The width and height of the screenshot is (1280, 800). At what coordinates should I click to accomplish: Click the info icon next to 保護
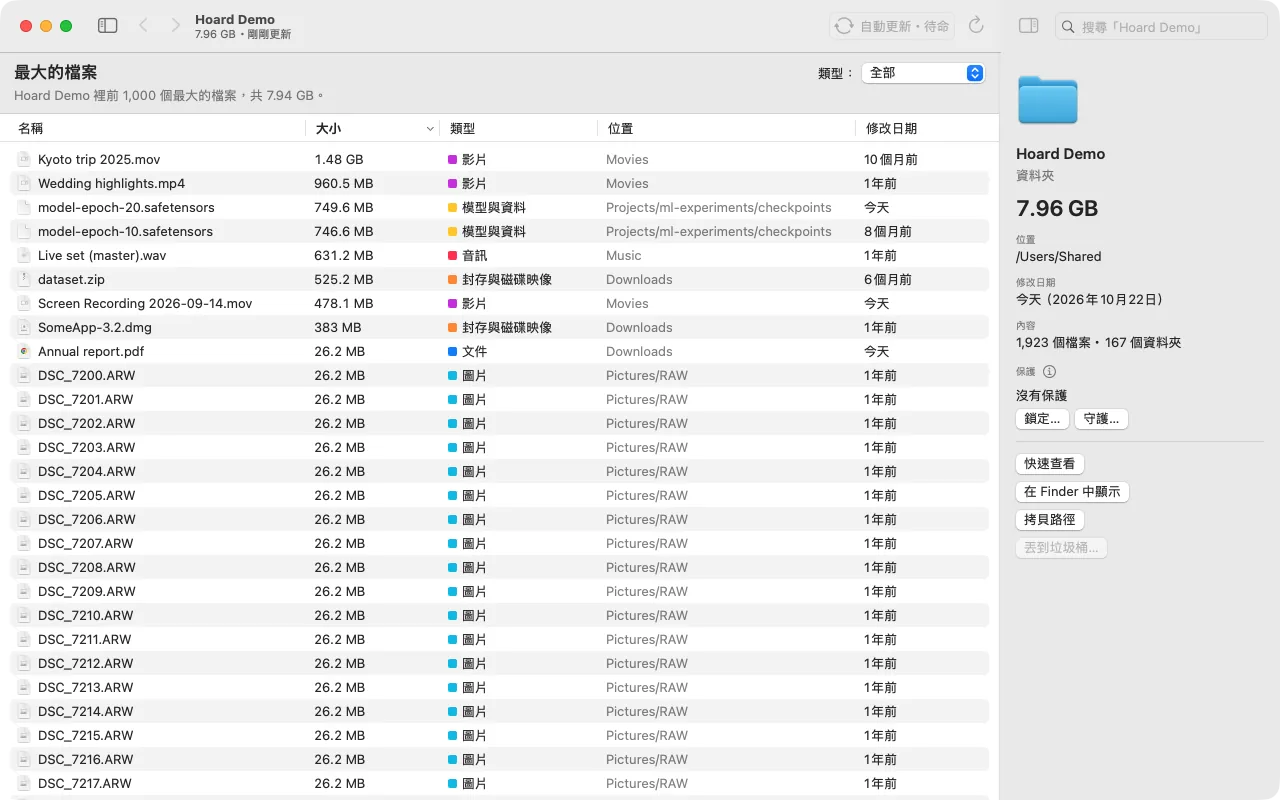[x=1050, y=371]
